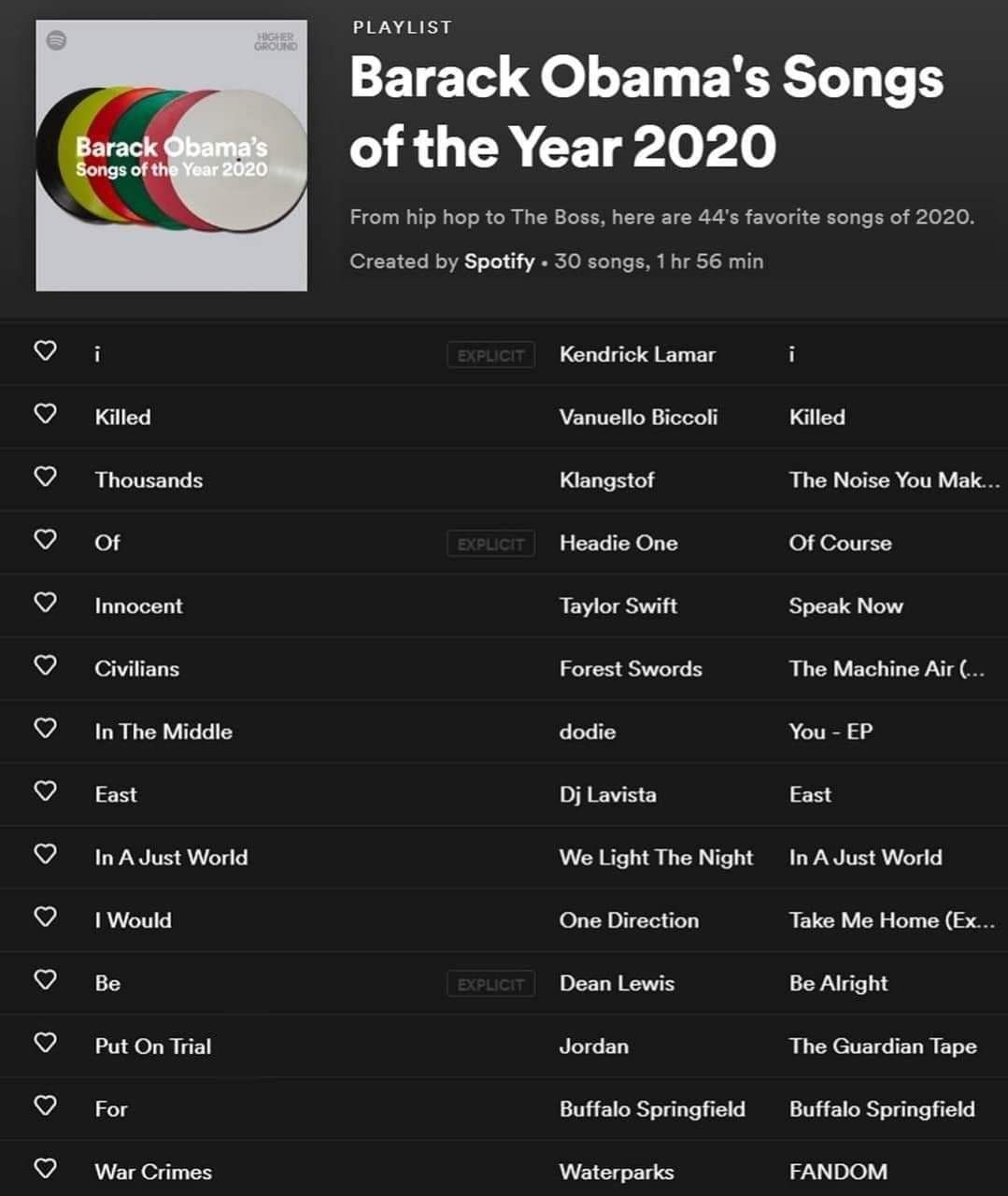Viewport: 1008px width, 1196px height.
Task: Toggle like on Buffalo Springfield's 'For'
Action: 45,1104
